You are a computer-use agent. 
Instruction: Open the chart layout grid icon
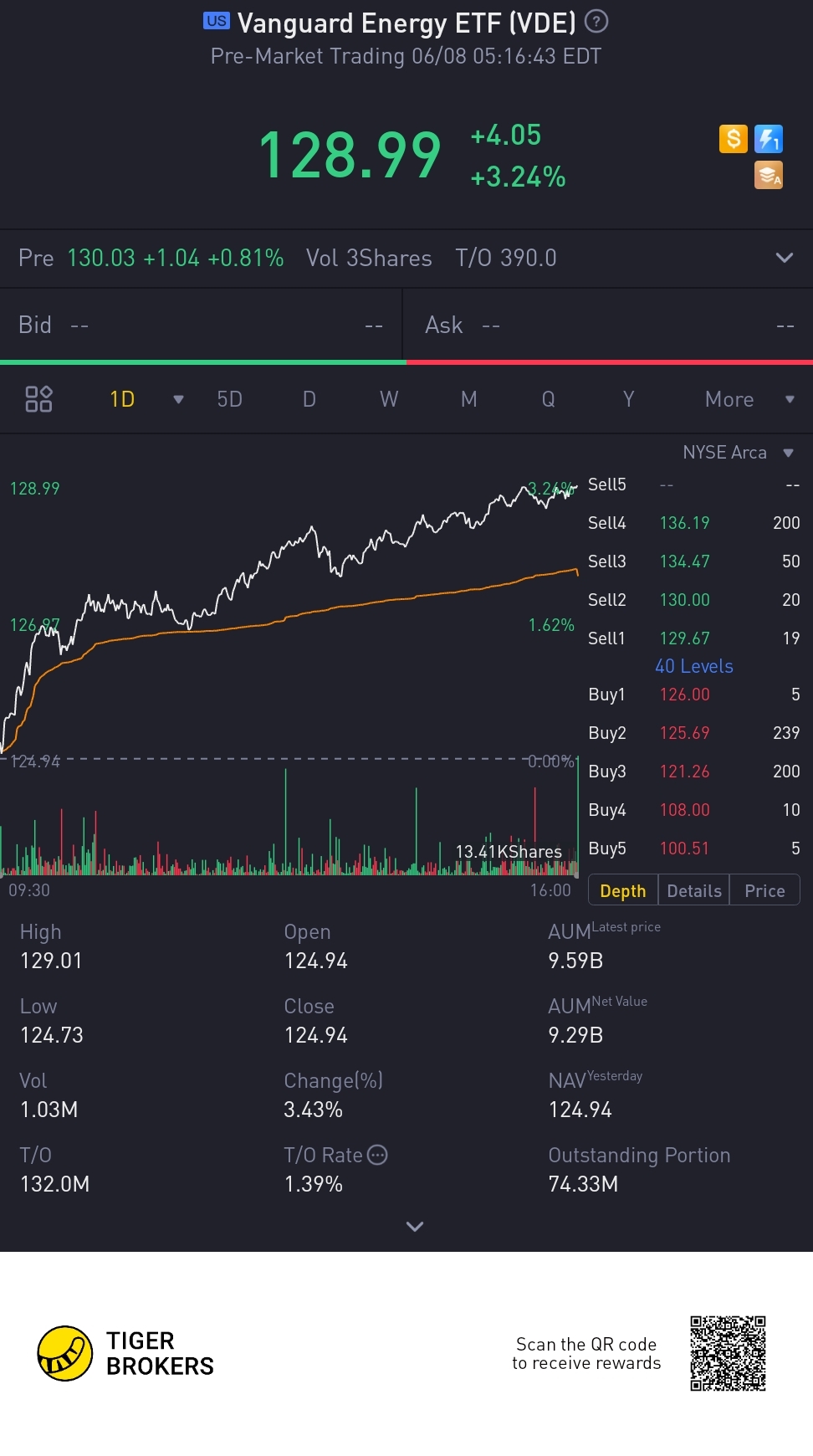click(x=38, y=399)
